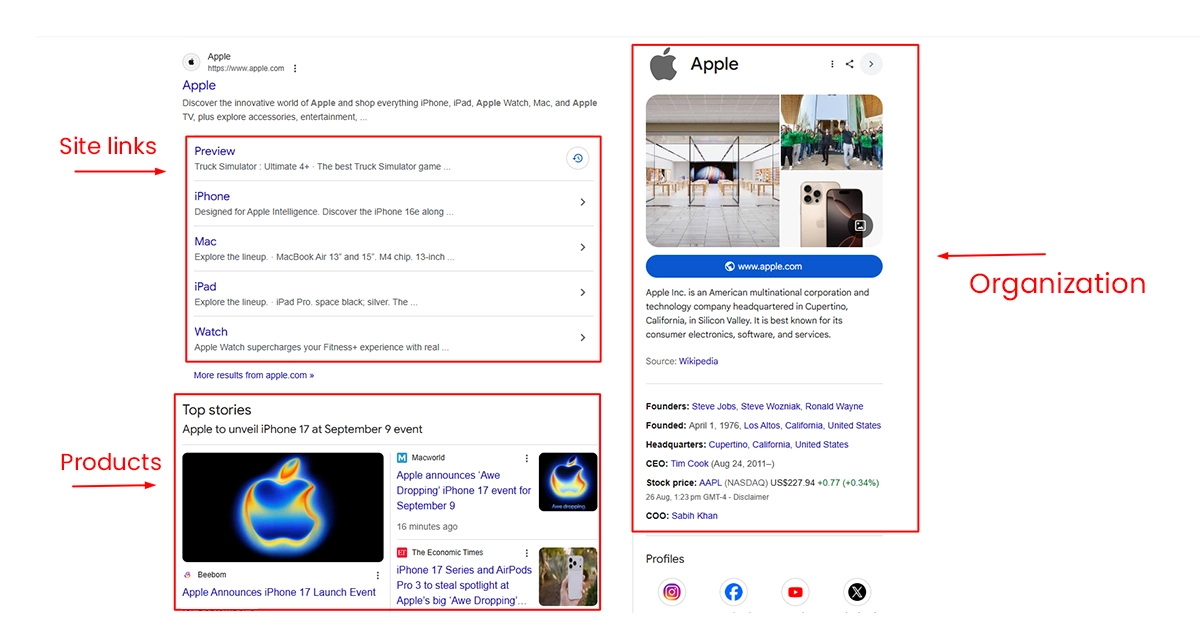Open the Apple store interior photo
This screenshot has height=628, width=1200.
[712, 171]
